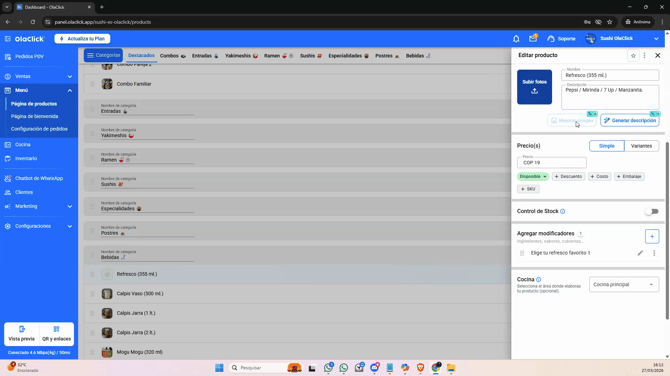Open options for 'Elige tu refresco favorito 1'
This screenshot has width=670, height=376.
point(654,253)
